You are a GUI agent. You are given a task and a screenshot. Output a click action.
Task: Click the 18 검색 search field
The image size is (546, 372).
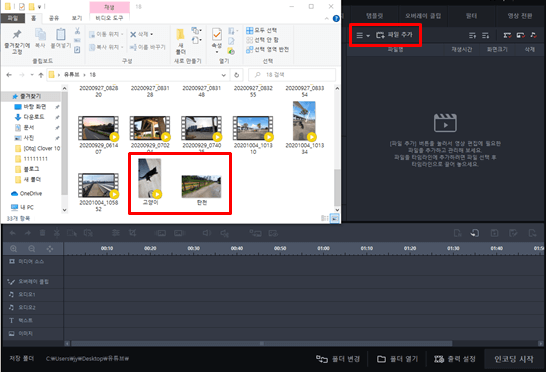point(292,75)
